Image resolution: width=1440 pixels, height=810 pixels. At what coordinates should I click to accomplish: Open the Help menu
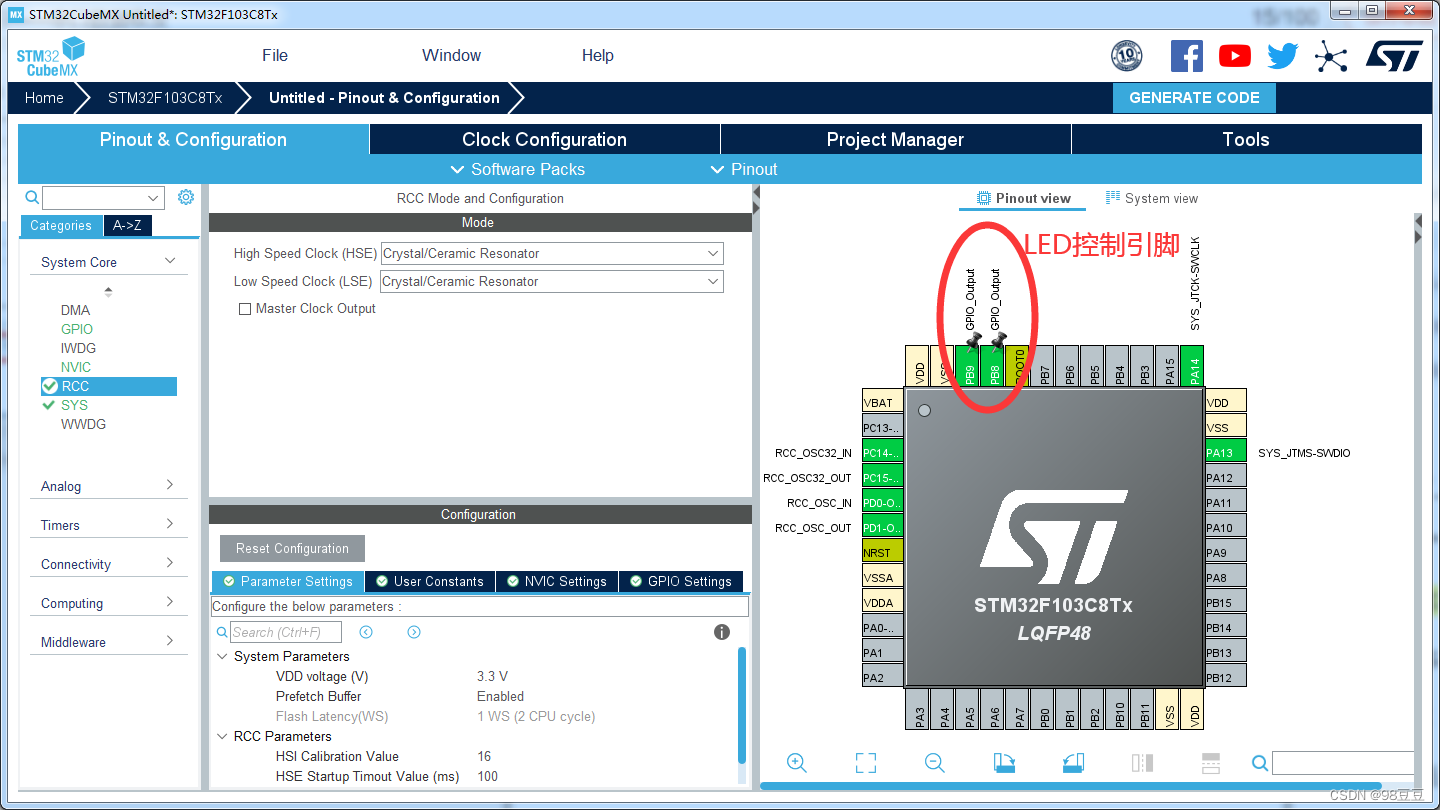coord(598,56)
